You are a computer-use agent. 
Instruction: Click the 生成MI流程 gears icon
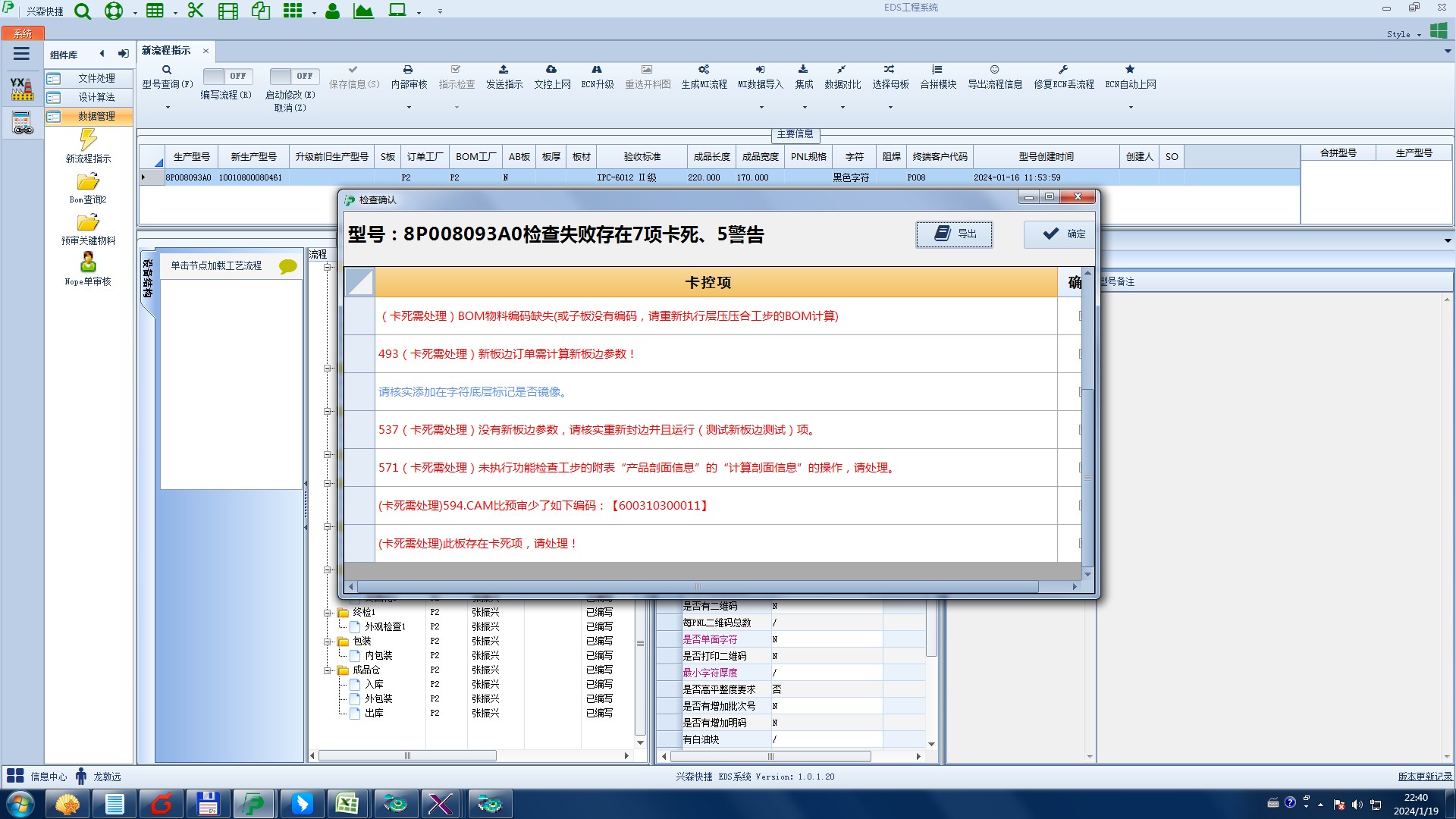704,70
